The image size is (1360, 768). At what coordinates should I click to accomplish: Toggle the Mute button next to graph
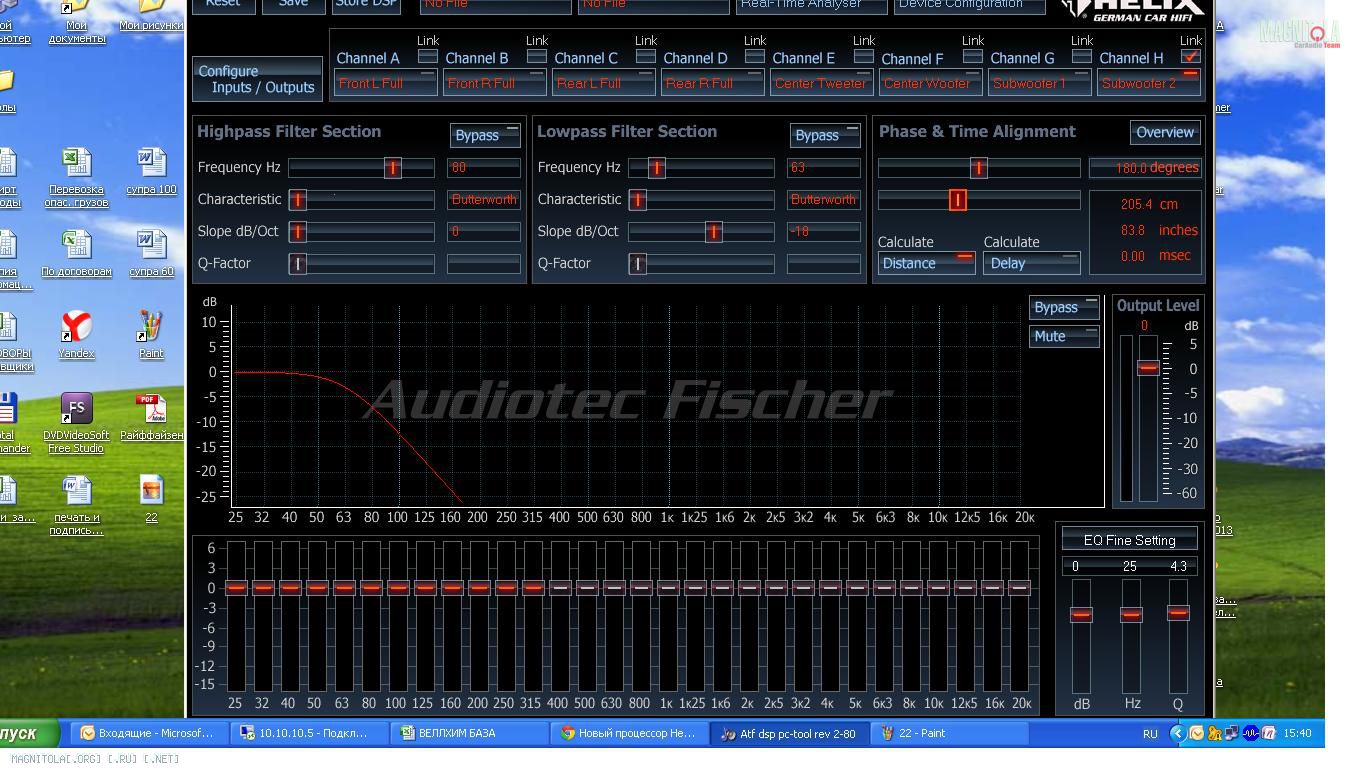pos(1064,336)
